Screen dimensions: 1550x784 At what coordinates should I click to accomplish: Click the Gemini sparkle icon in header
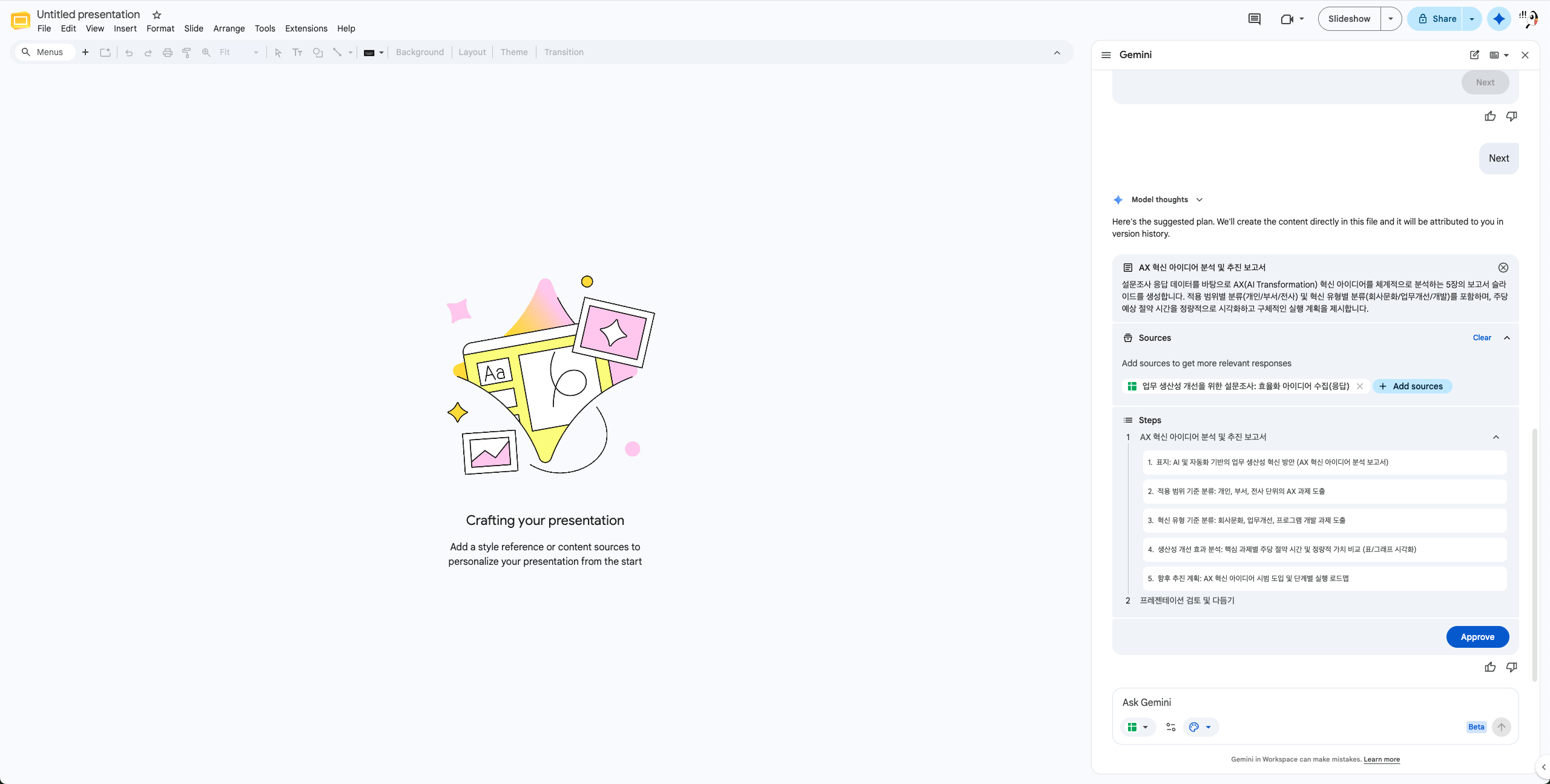[1499, 19]
